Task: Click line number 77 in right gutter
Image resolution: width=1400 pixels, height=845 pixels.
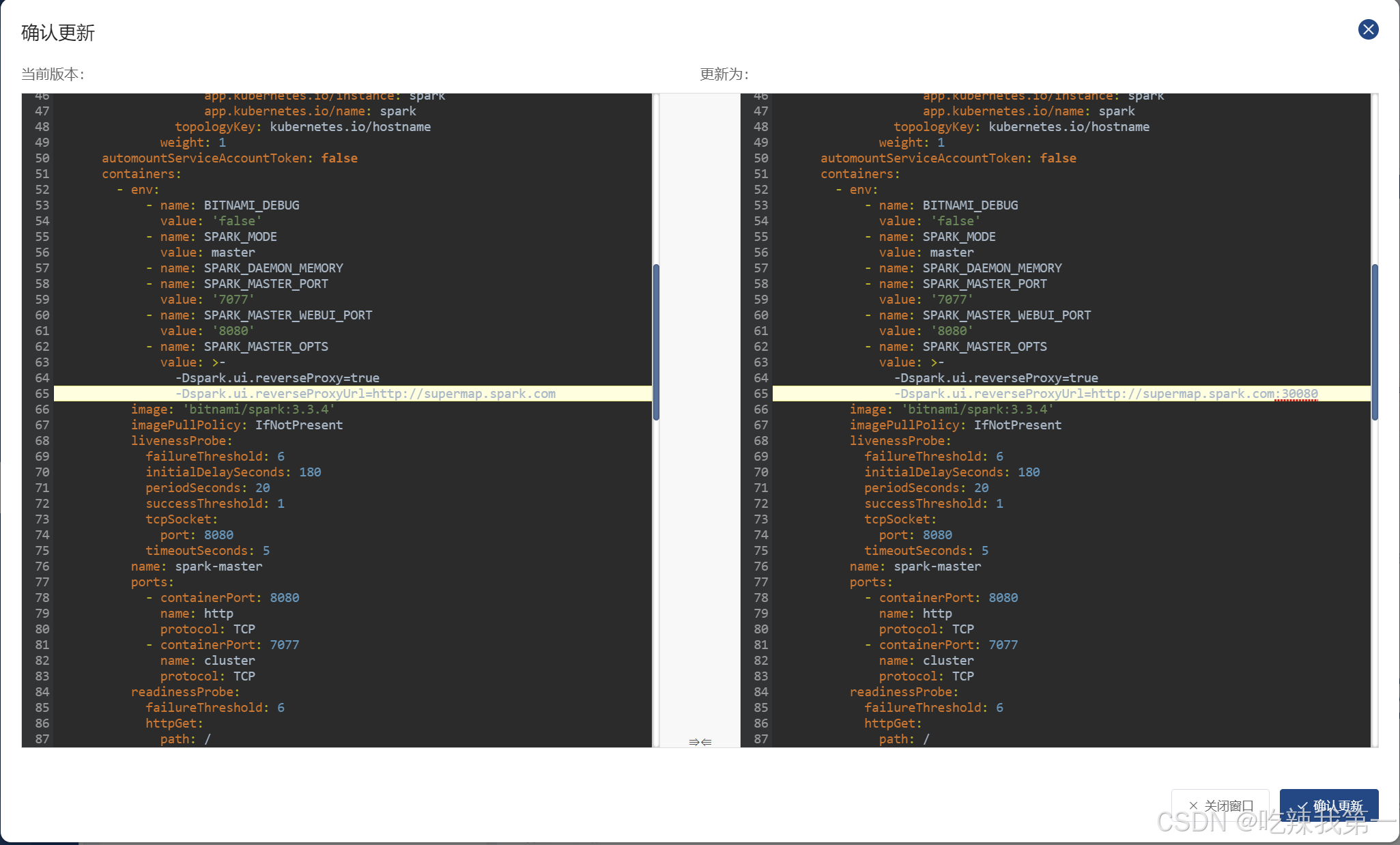Action: (x=760, y=582)
